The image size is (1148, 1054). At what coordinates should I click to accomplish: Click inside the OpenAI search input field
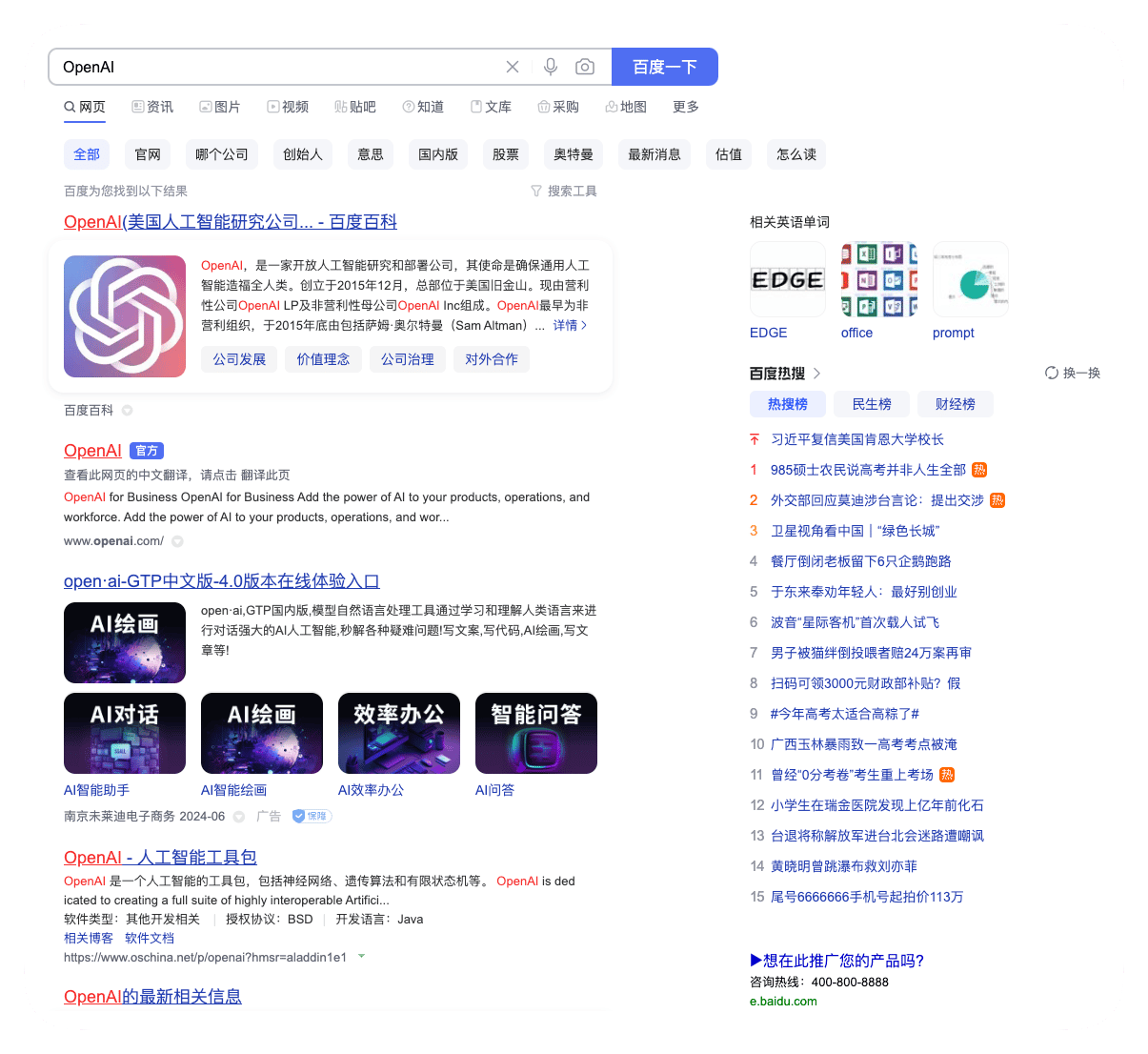pos(276,67)
